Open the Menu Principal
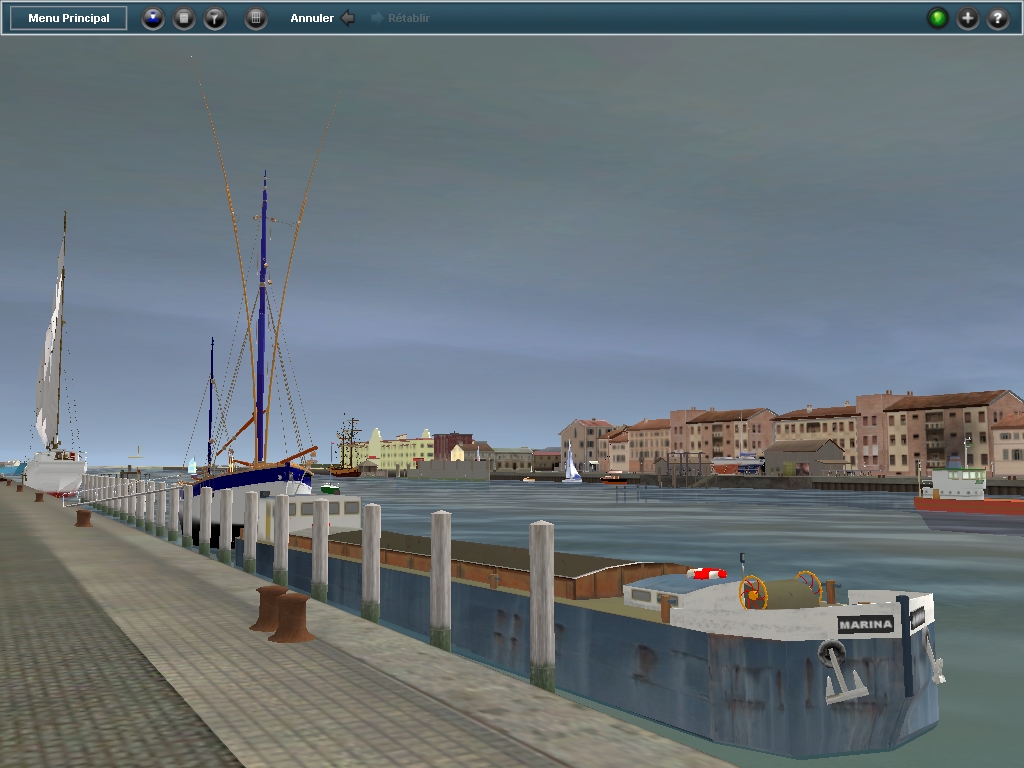Viewport: 1024px width, 768px height. [69, 18]
